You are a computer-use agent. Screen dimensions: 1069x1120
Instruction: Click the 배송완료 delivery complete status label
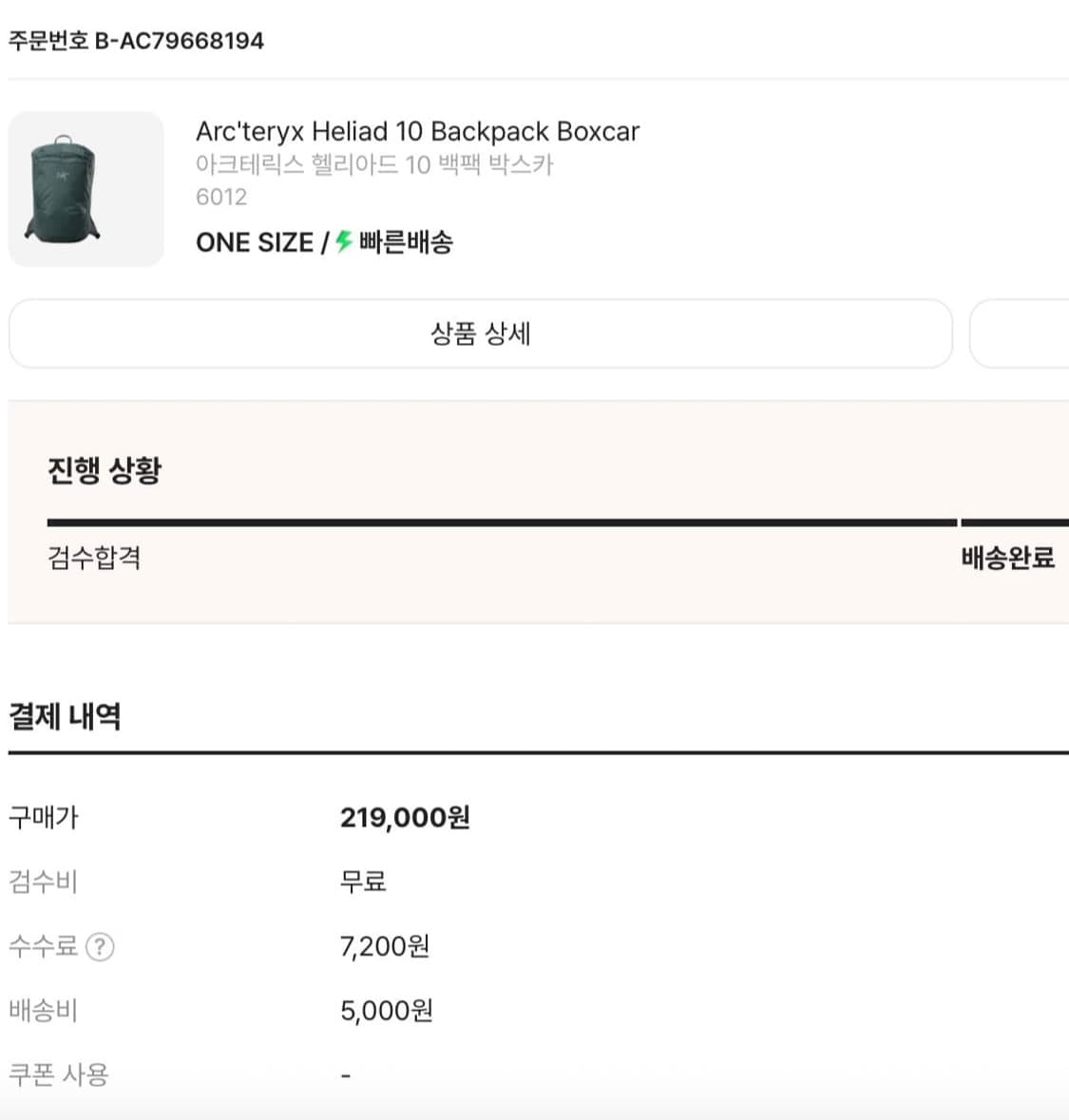(x=1007, y=559)
